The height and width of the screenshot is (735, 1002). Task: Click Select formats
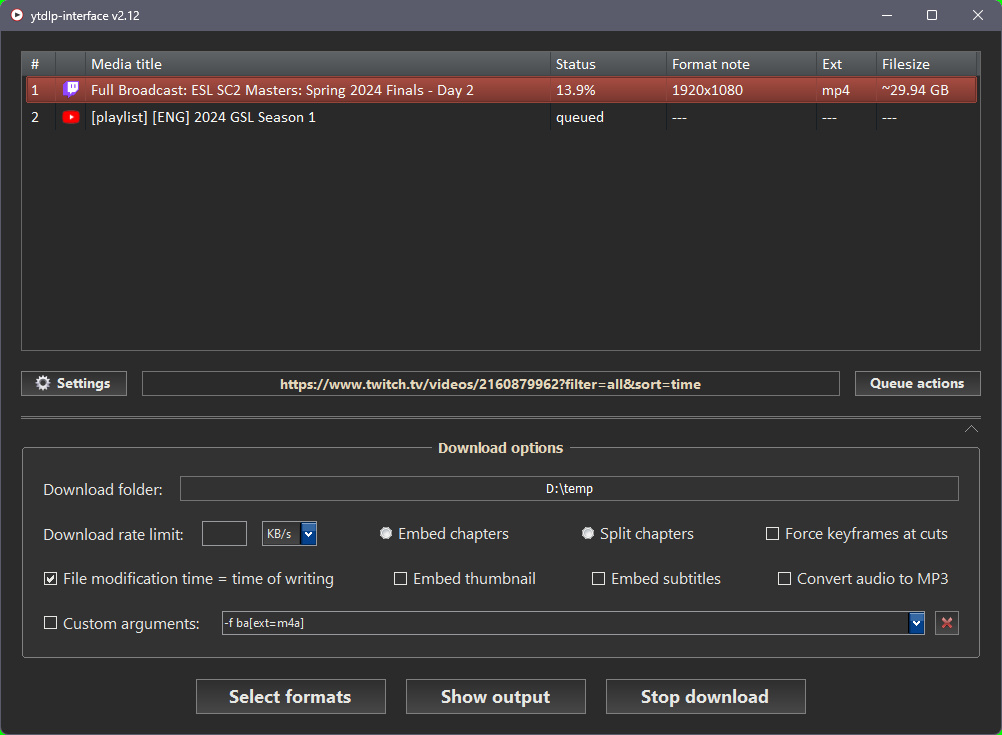[x=290, y=696]
